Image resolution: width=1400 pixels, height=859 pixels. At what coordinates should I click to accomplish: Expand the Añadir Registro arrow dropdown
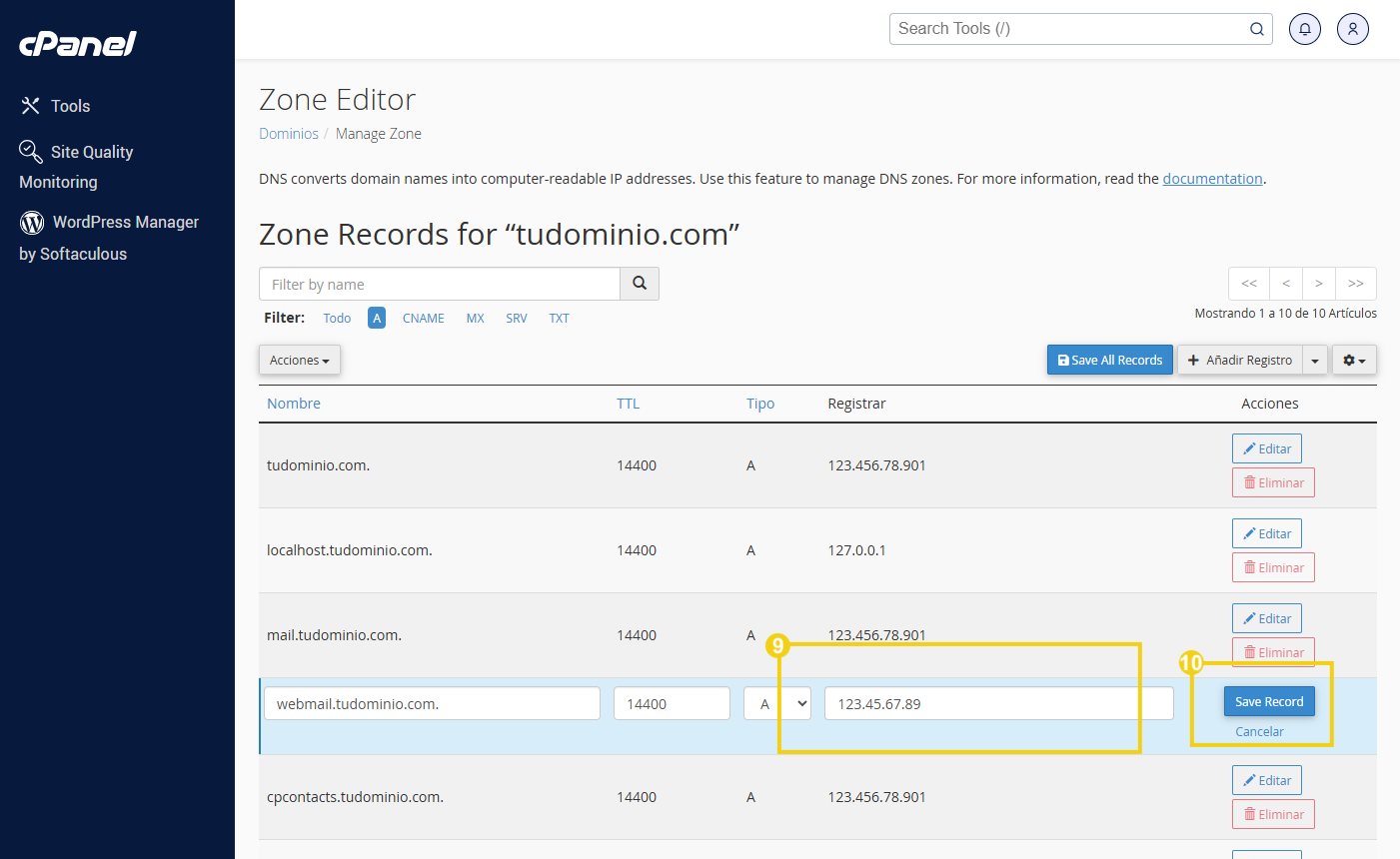1315,360
